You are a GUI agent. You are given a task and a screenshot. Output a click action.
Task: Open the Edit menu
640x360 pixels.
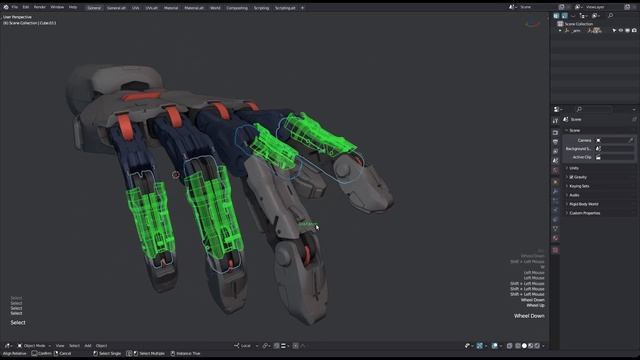pyautogui.click(x=26, y=7)
